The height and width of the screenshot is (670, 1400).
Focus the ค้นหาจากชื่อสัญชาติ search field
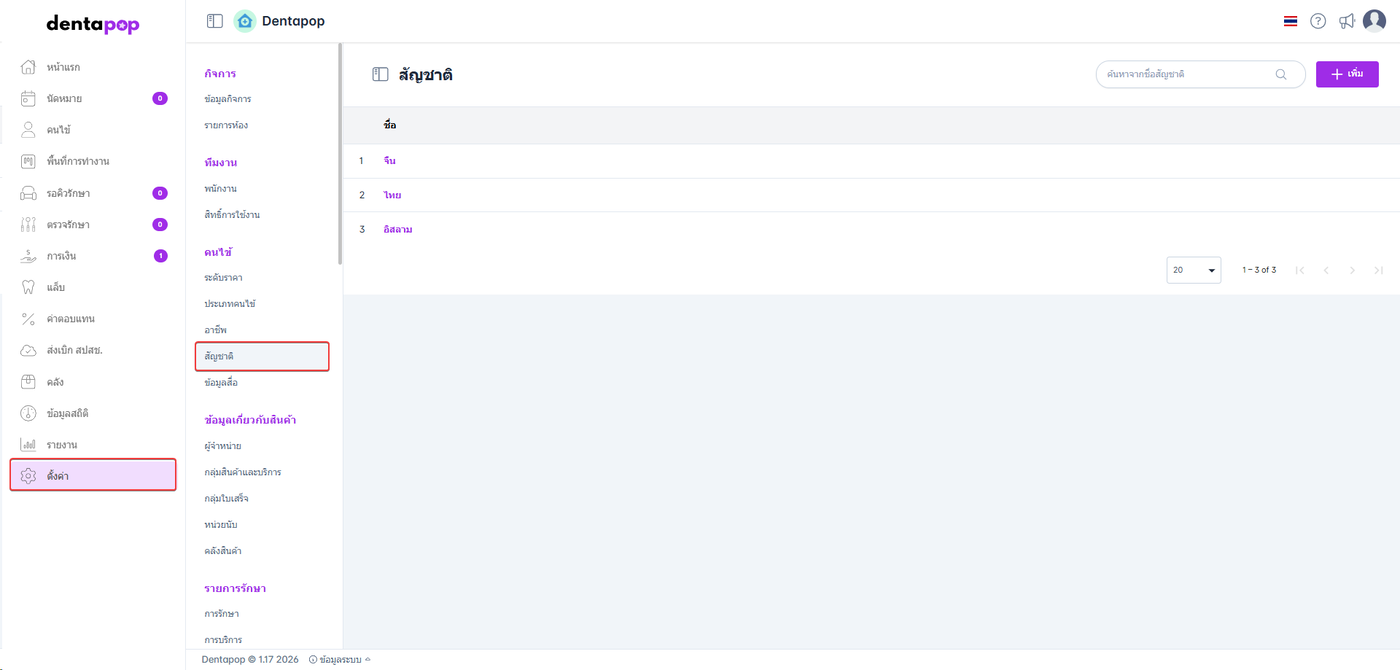pyautogui.click(x=1200, y=74)
